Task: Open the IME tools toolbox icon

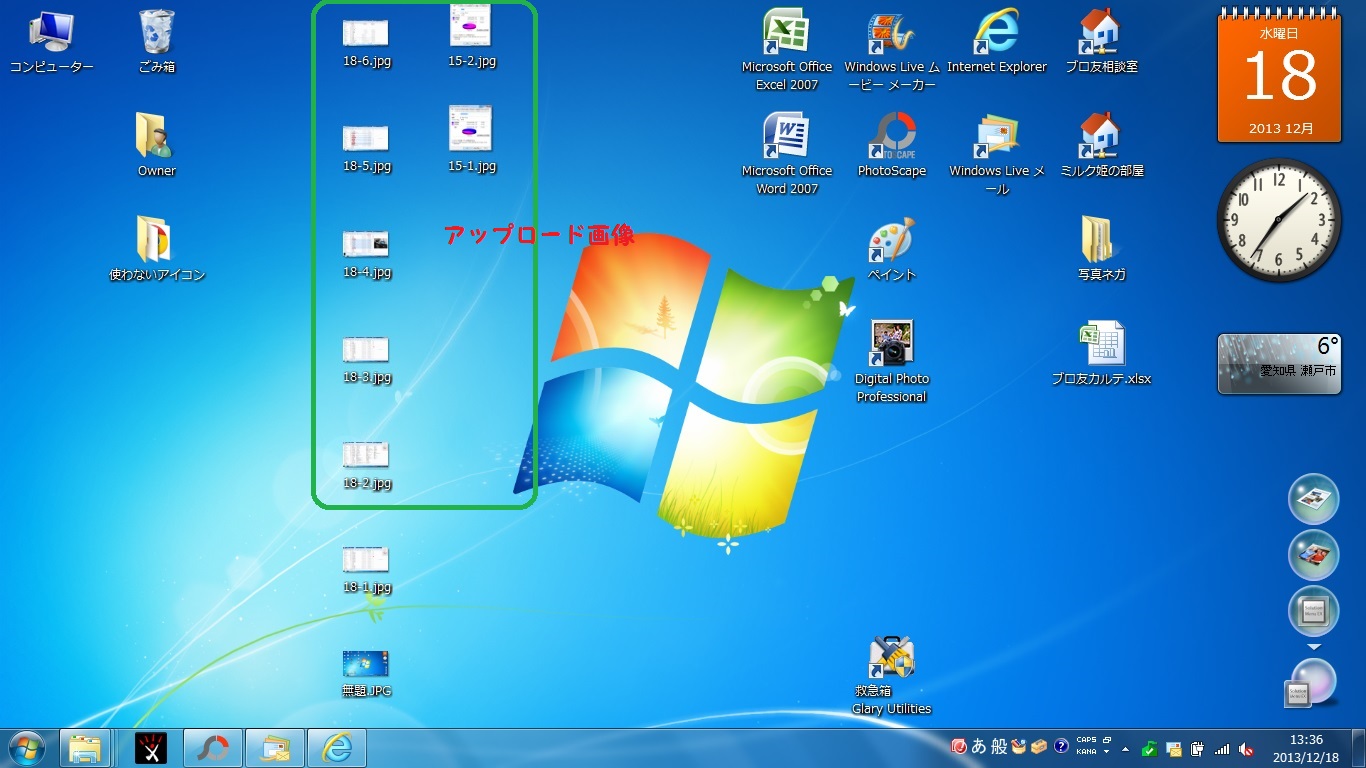Action: 1040,747
